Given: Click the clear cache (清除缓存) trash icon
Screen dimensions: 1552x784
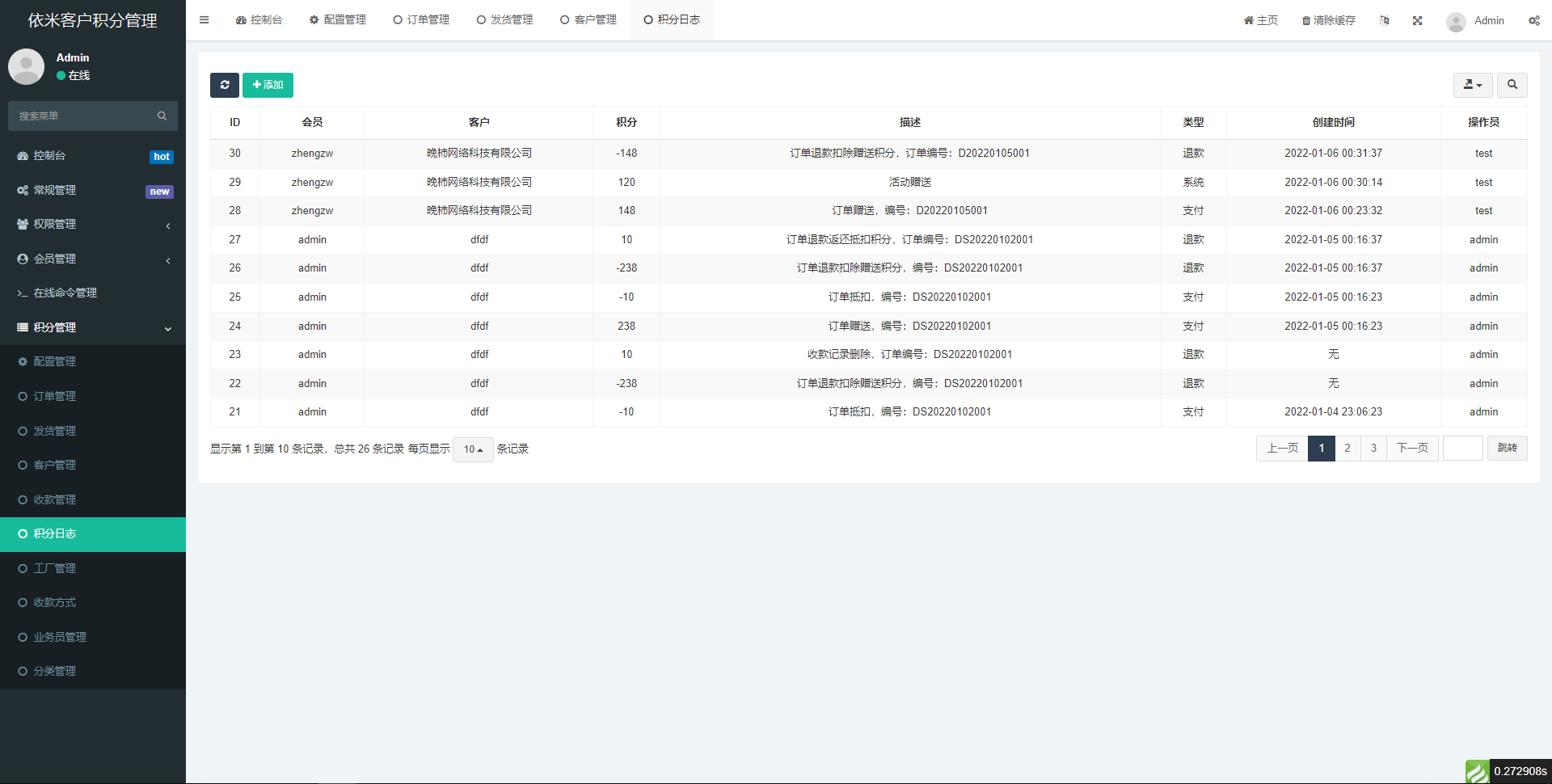Looking at the screenshot, I should tap(1305, 20).
